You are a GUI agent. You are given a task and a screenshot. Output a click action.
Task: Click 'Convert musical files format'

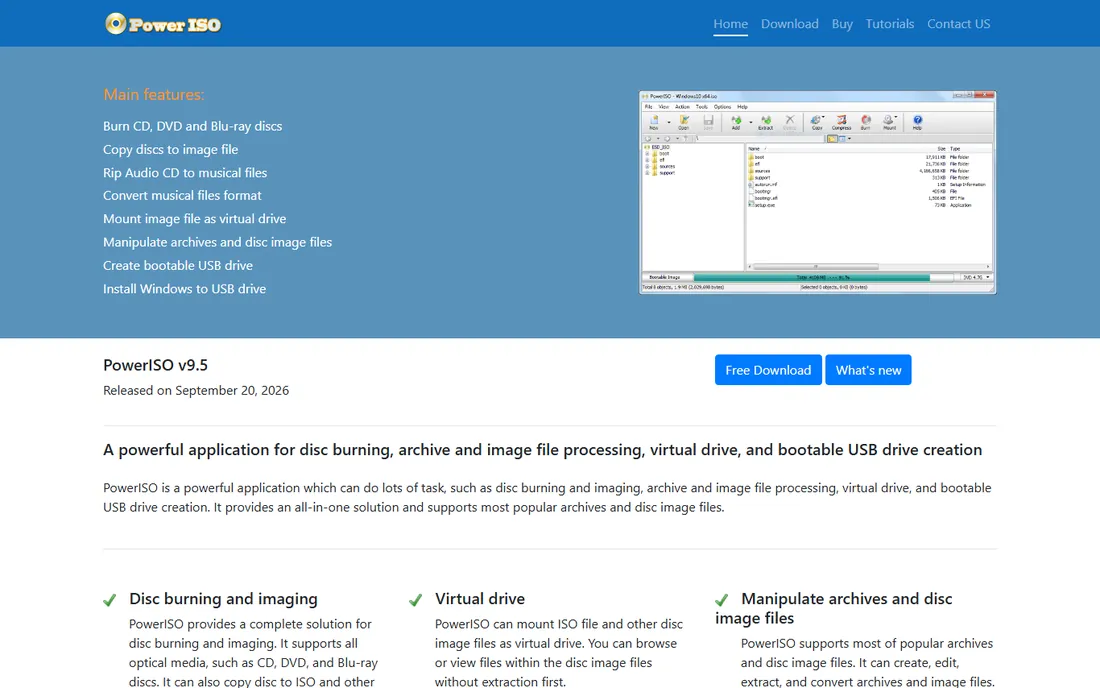click(182, 196)
